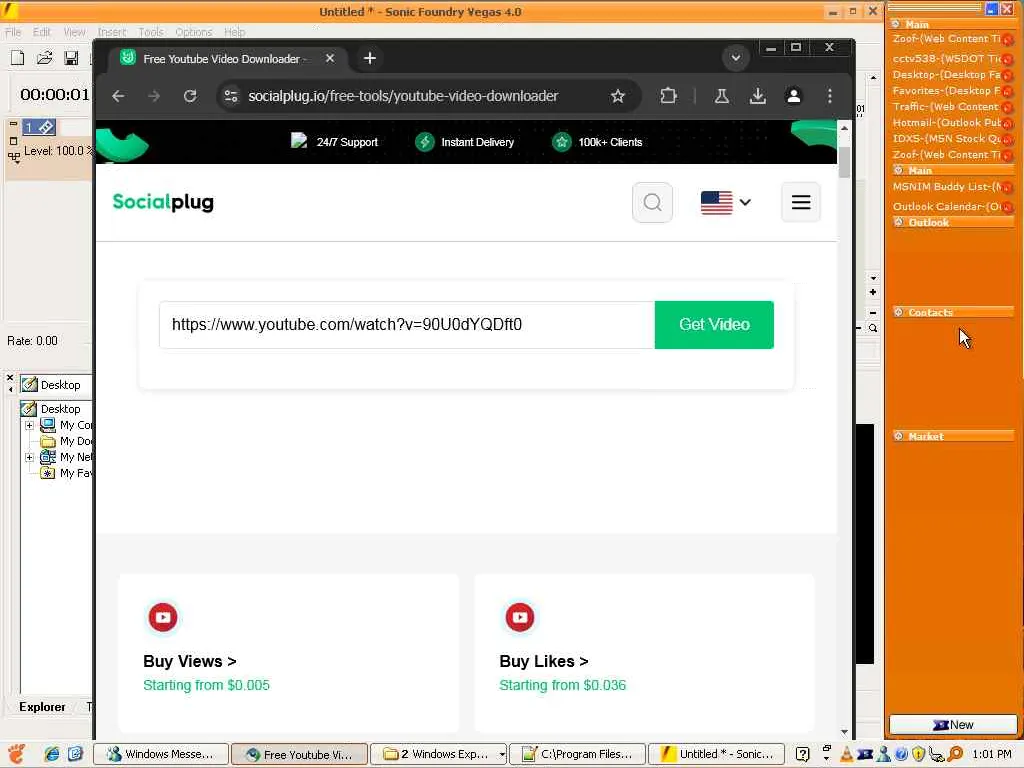Open the Vegas View menu
Image resolution: width=1024 pixels, height=768 pixels.
point(74,32)
